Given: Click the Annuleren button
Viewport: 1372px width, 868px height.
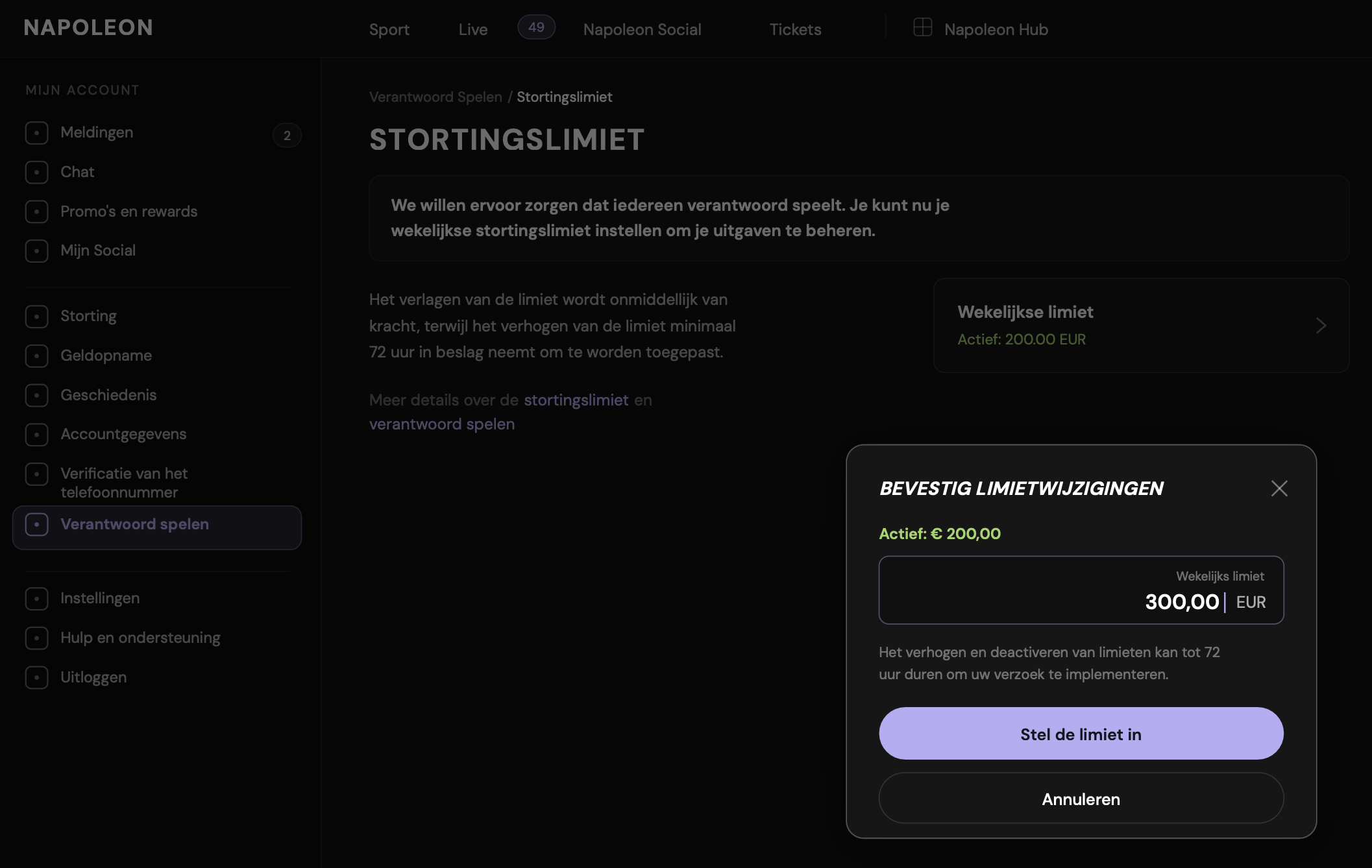Looking at the screenshot, I should (x=1081, y=799).
